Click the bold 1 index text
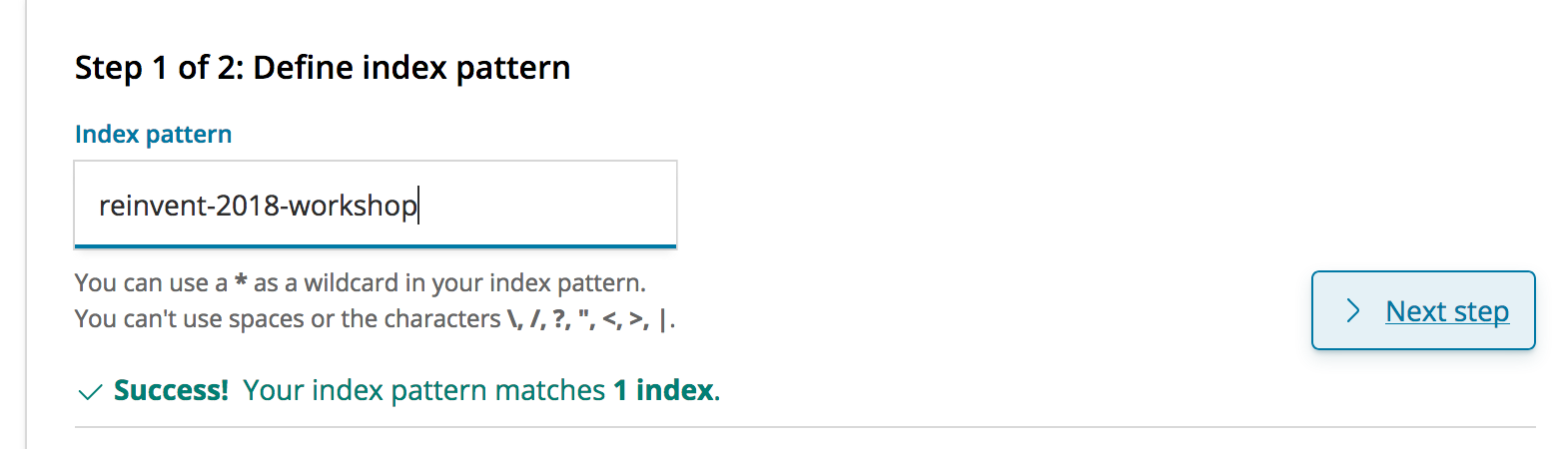Image resolution: width=1568 pixels, height=449 pixels. (663, 390)
